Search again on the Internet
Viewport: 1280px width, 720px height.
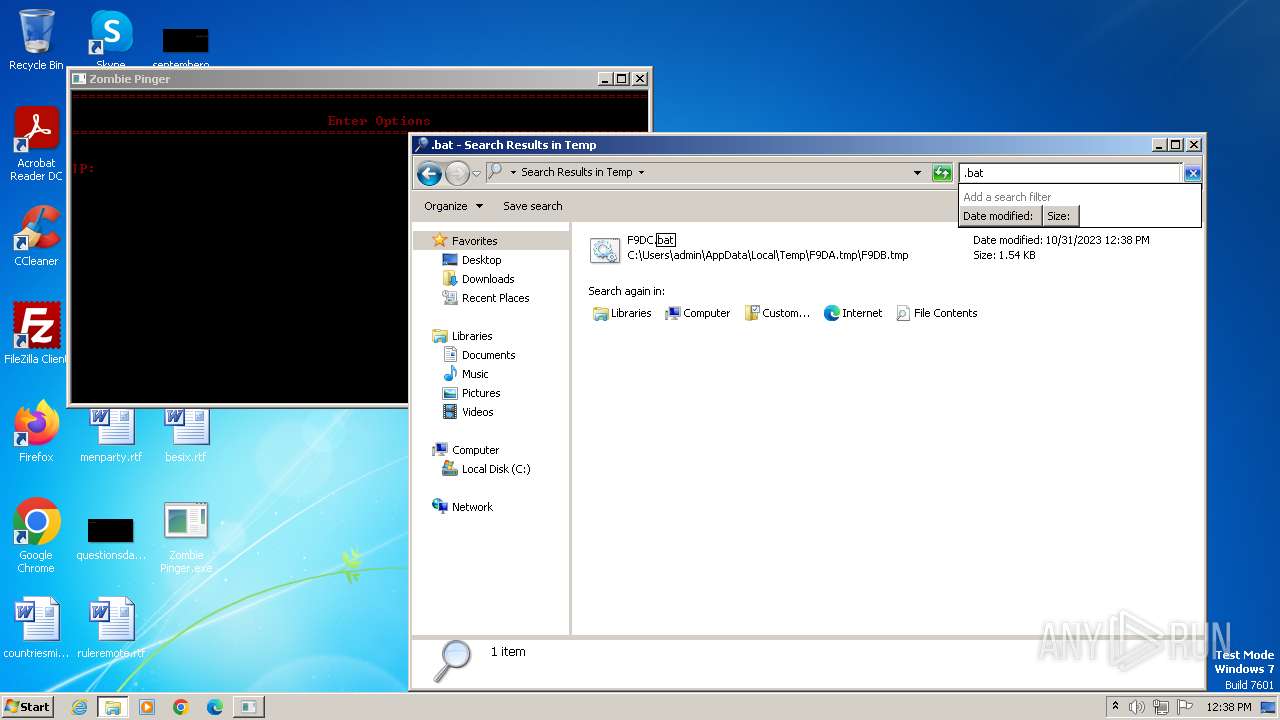point(853,313)
